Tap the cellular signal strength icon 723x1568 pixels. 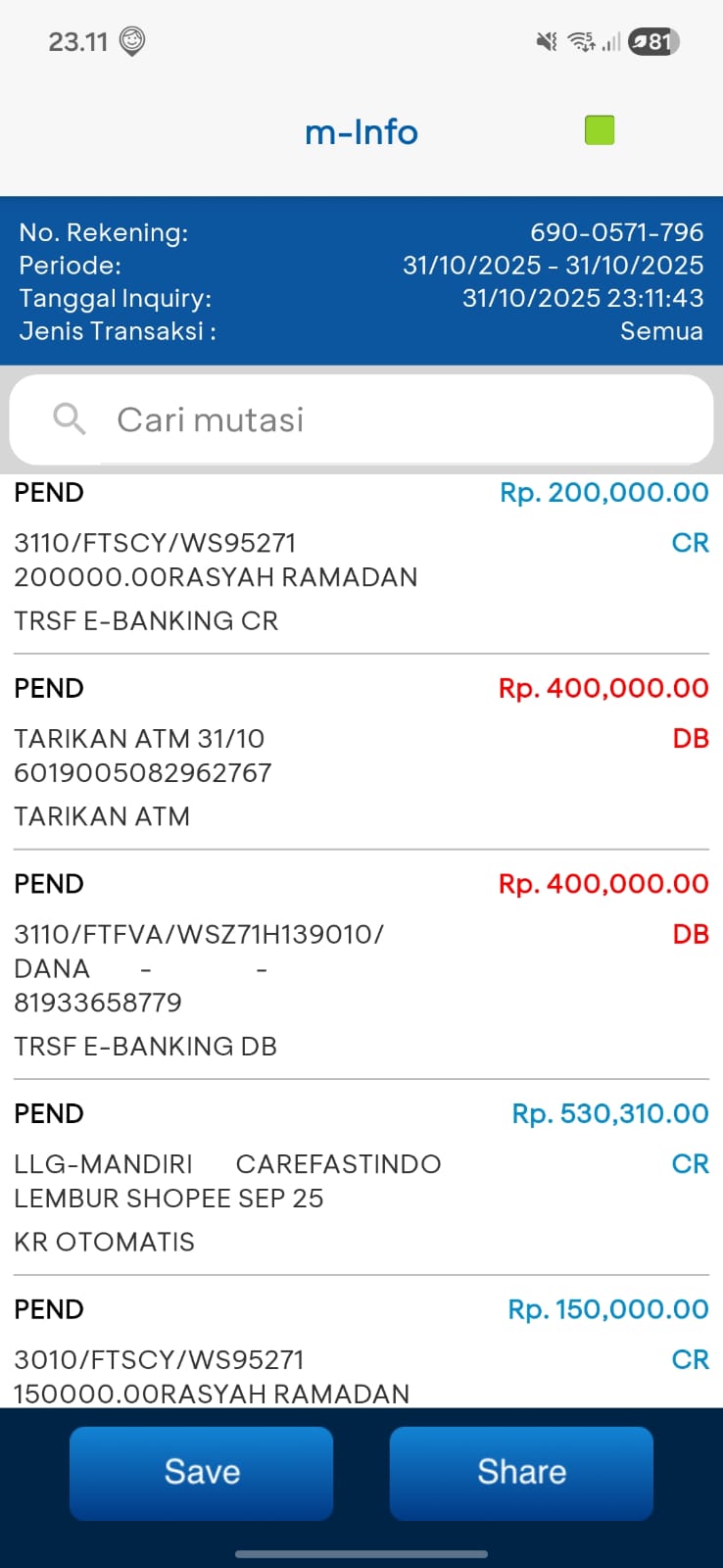(x=611, y=41)
